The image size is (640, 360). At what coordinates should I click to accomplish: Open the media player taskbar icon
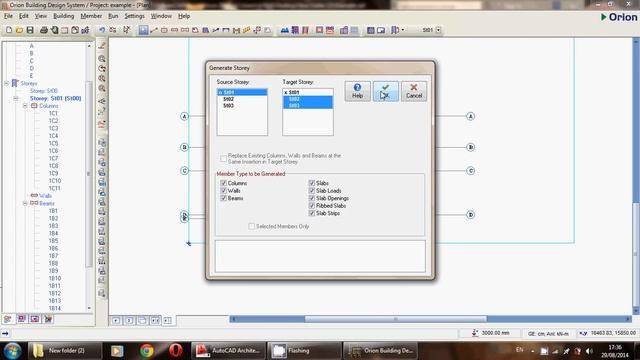117,351
